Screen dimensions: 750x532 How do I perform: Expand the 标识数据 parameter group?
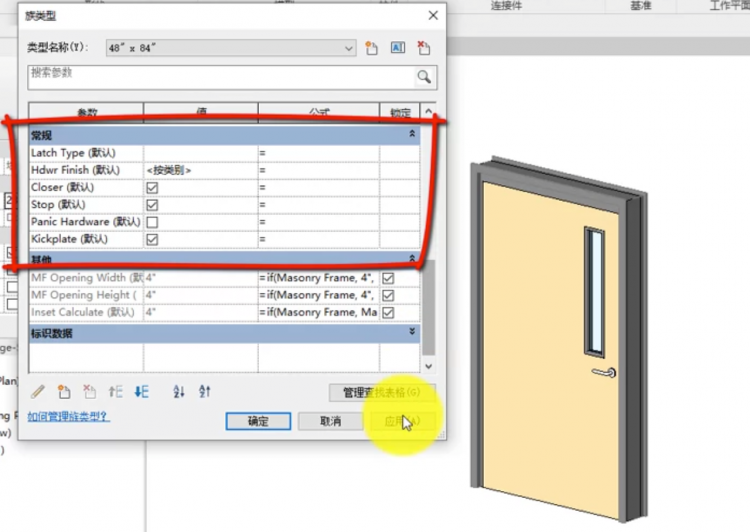(x=412, y=331)
